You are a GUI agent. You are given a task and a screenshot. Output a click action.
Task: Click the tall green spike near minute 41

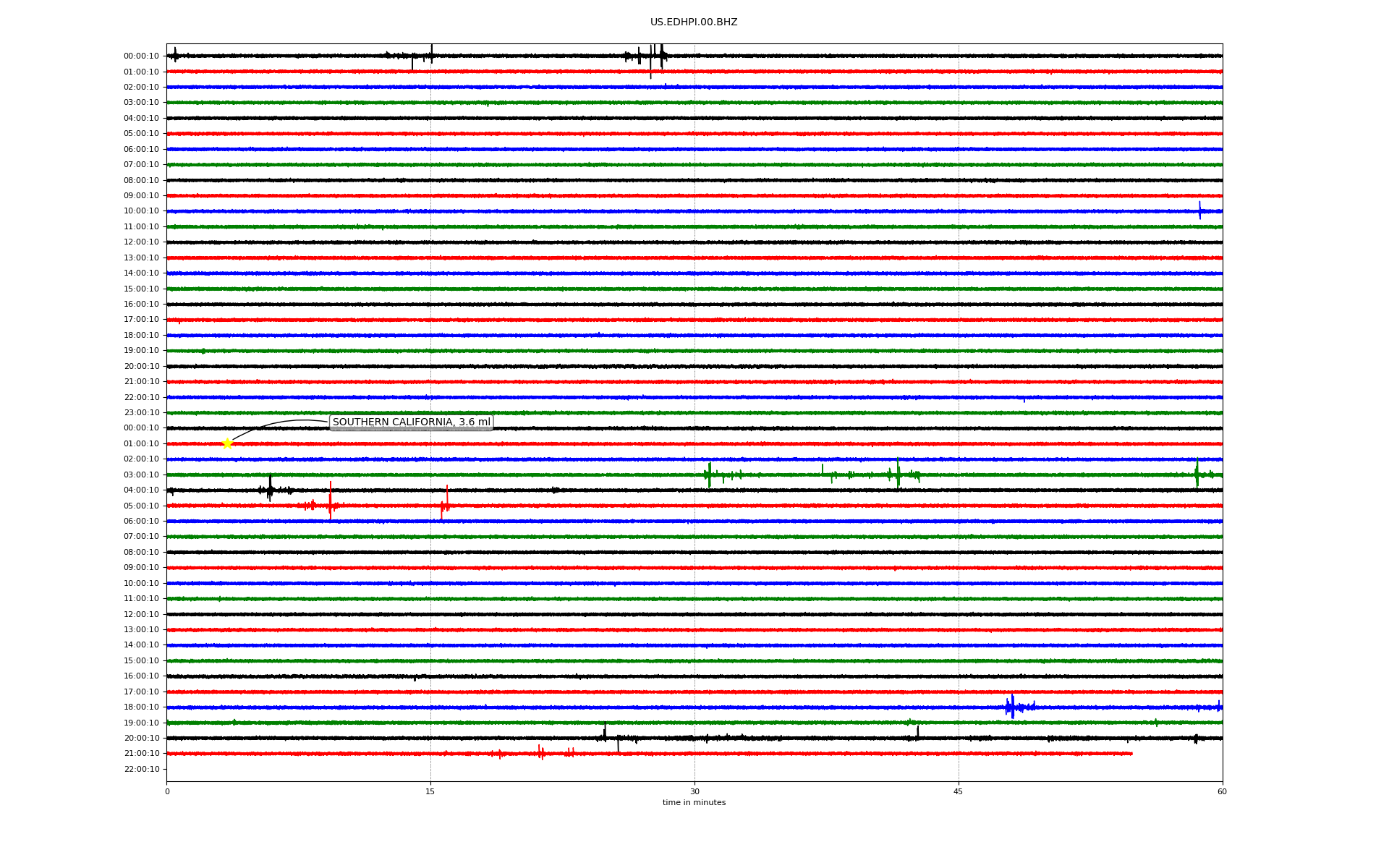(898, 473)
